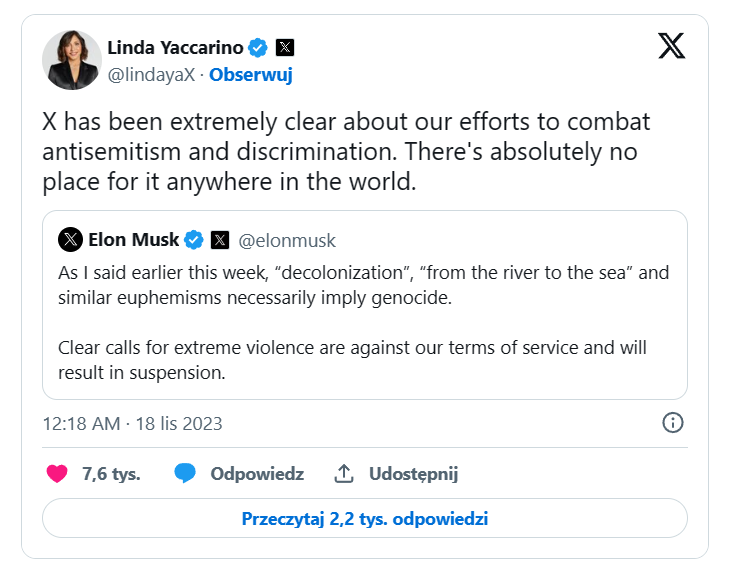The image size is (736, 581).
Task: Click the share upload arrow icon
Action: [x=344, y=474]
